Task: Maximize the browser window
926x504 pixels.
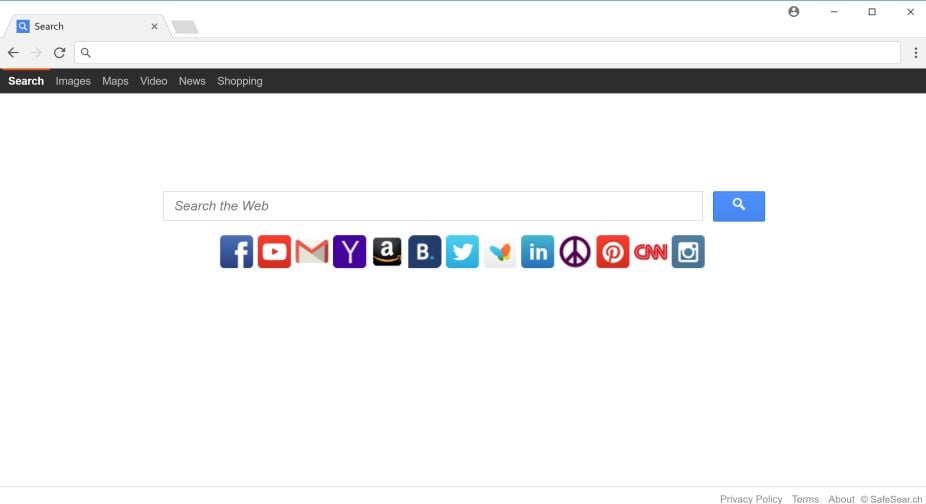Action: point(872,12)
